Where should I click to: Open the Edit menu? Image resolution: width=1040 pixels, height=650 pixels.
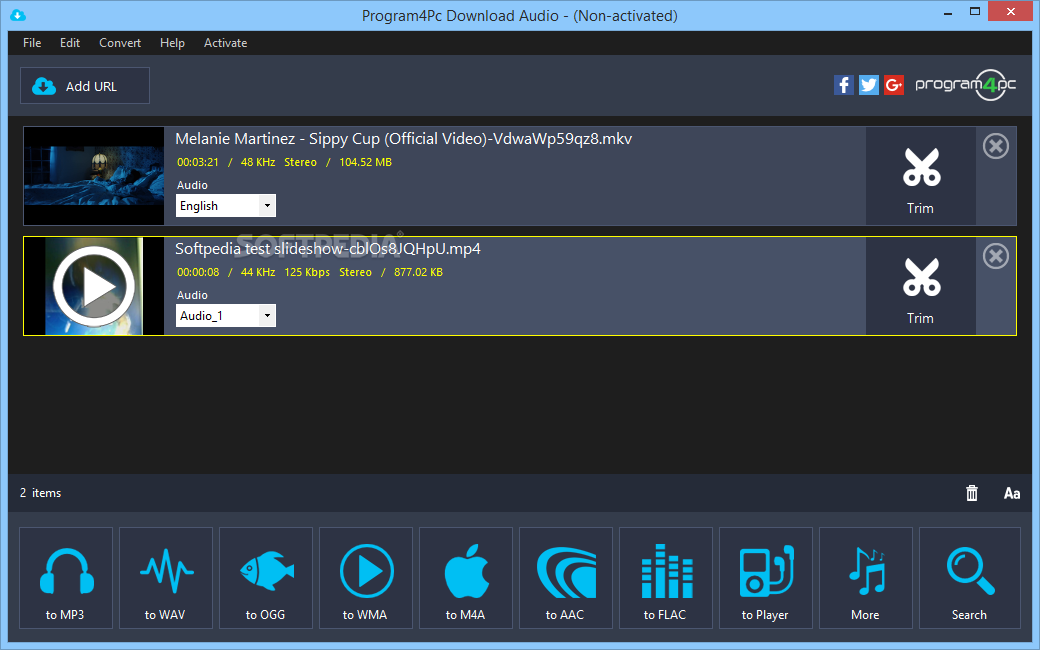click(70, 43)
